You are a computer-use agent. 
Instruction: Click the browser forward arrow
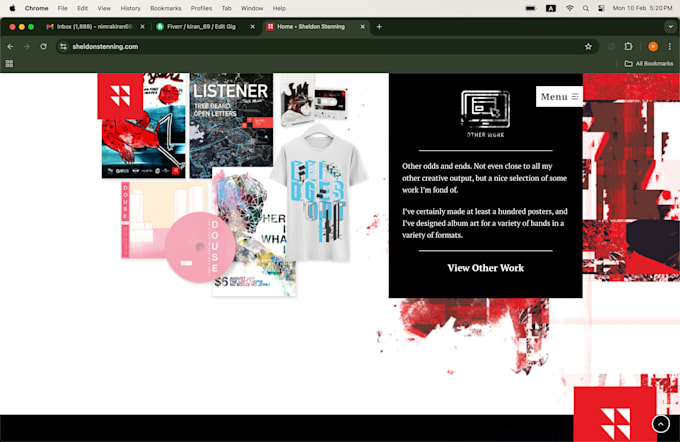tap(27, 46)
